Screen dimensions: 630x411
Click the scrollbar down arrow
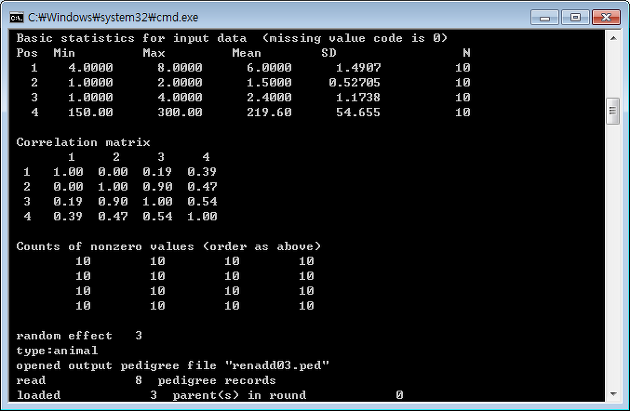(x=613, y=394)
